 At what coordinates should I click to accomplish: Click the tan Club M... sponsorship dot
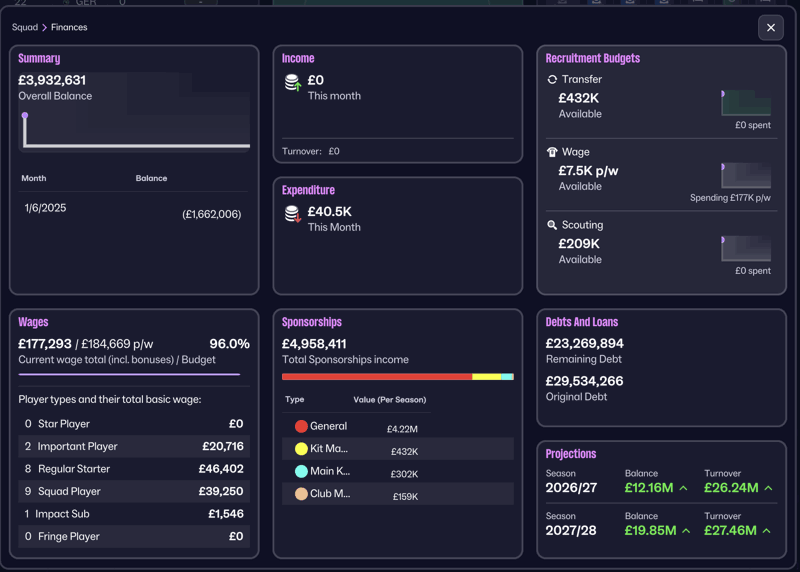click(301, 493)
